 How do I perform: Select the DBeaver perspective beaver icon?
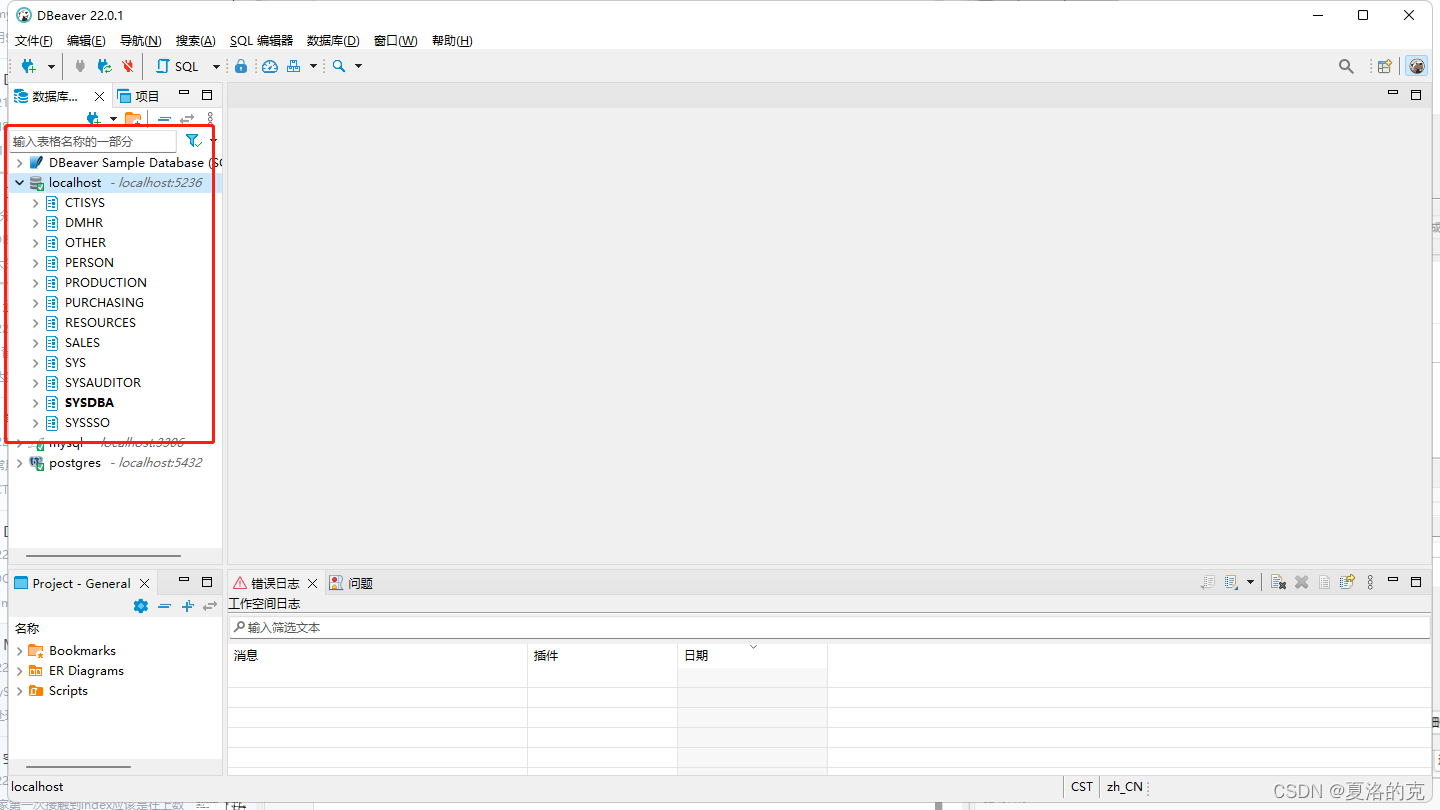(1416, 66)
